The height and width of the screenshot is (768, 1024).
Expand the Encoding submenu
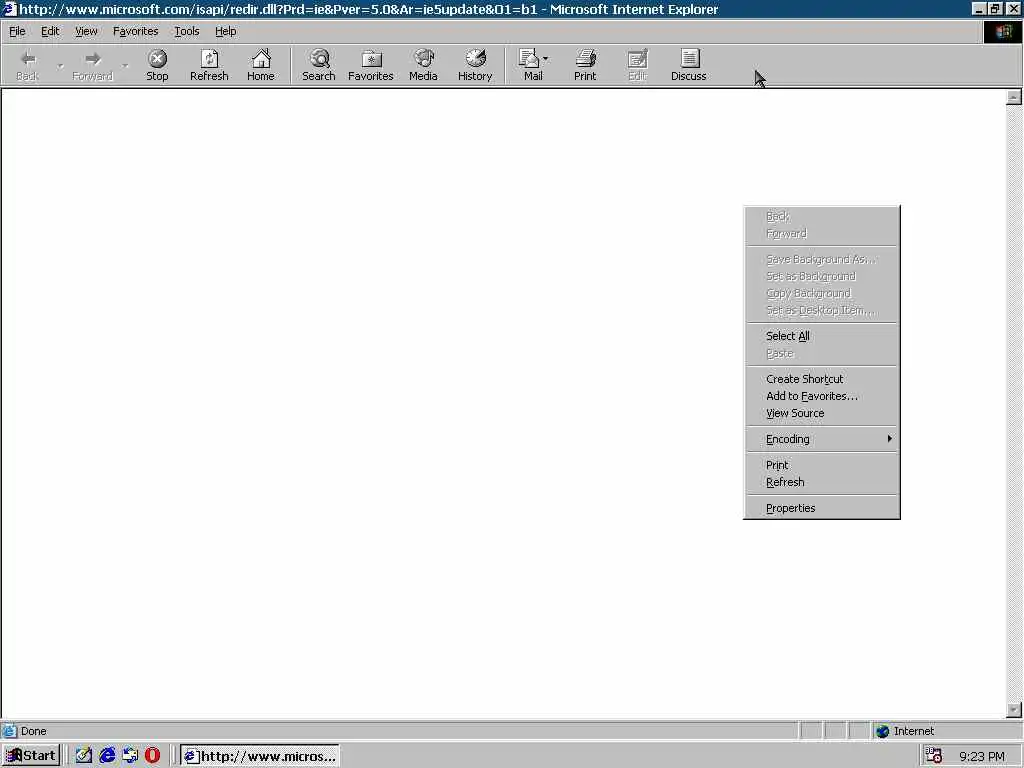click(822, 439)
